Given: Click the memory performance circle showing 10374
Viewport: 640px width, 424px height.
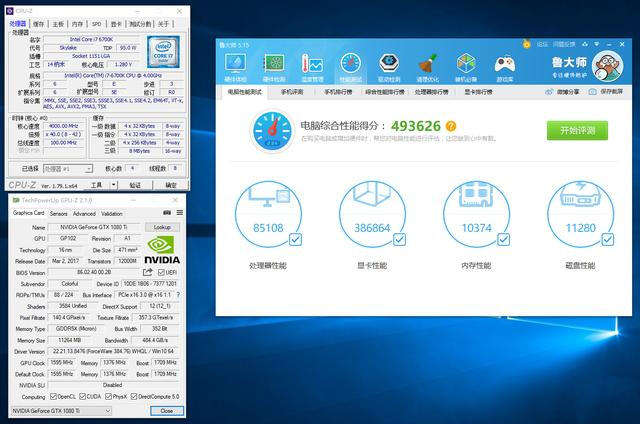Looking at the screenshot, I should [x=476, y=214].
